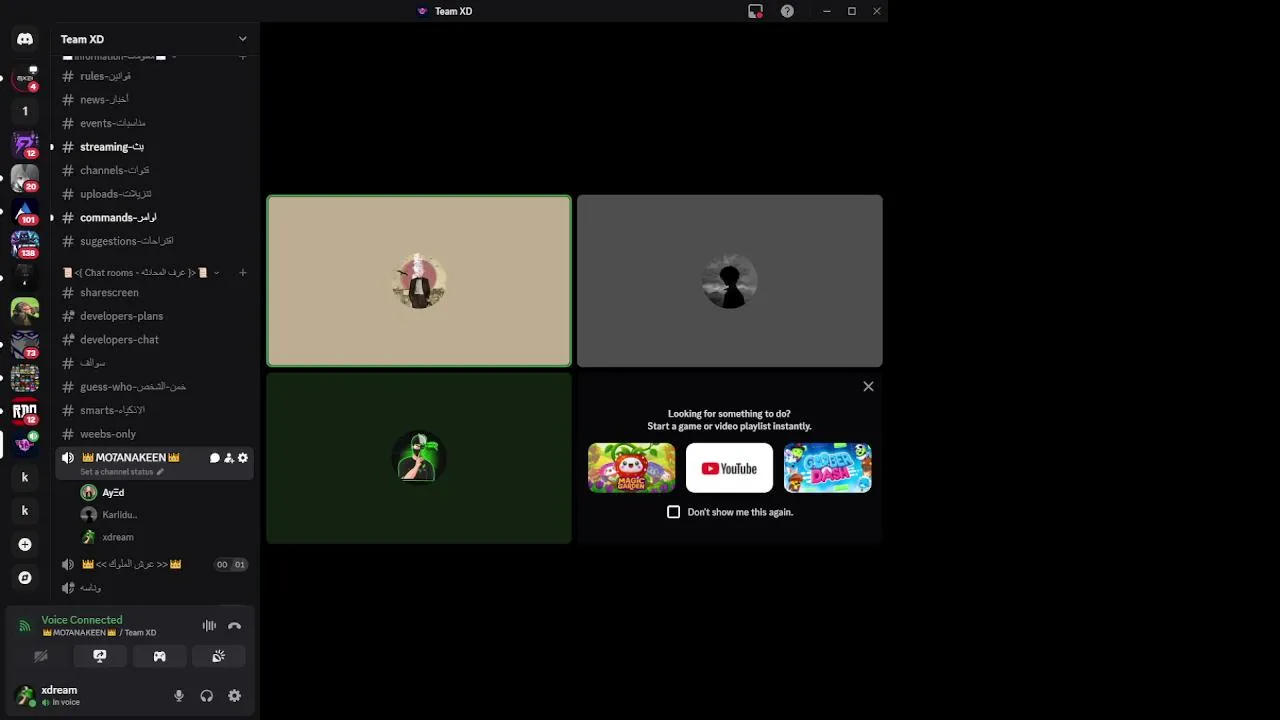Launch the Magic Garden activity
This screenshot has width=1280, height=720.
coord(631,468)
